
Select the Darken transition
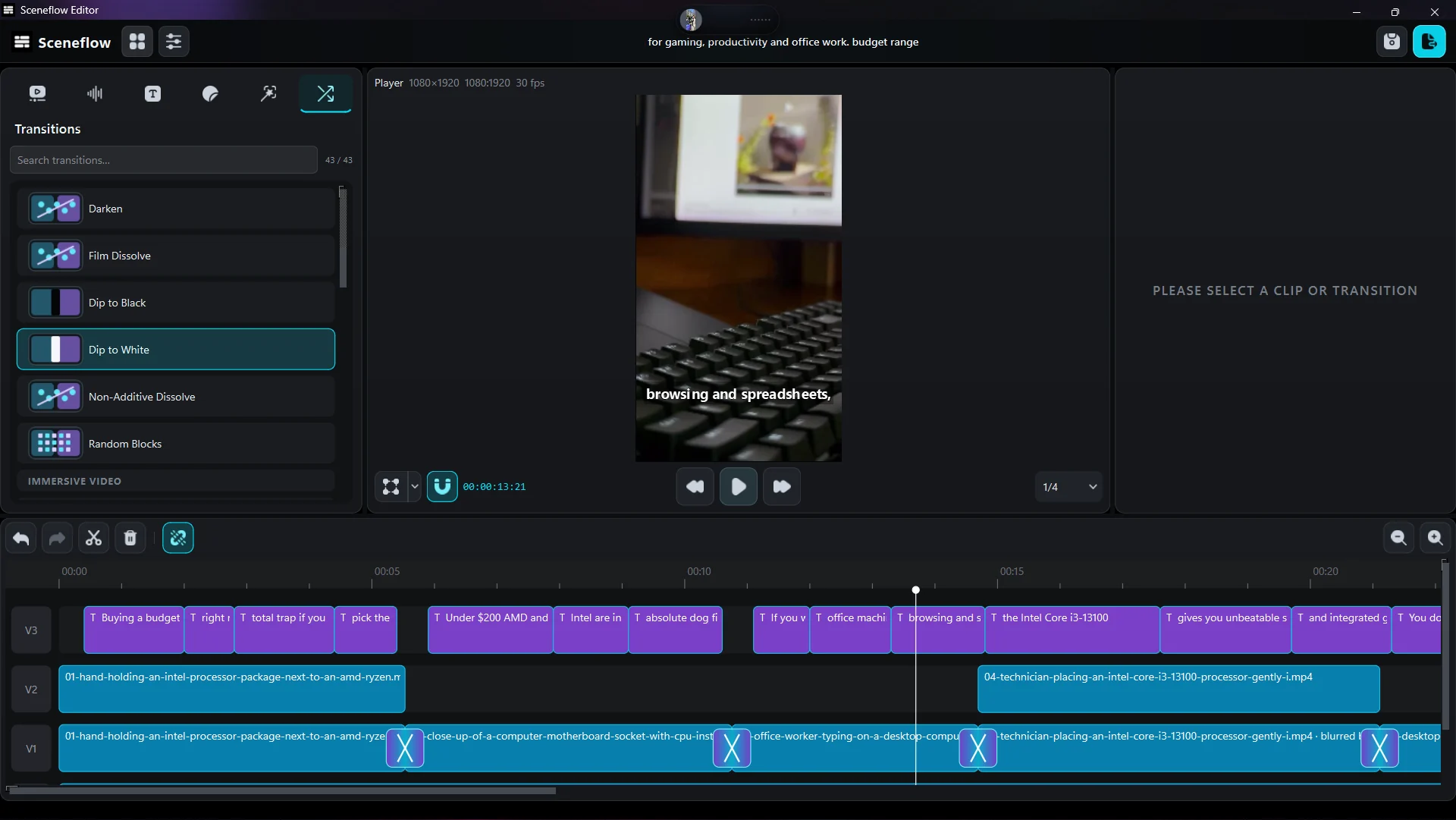click(x=176, y=209)
